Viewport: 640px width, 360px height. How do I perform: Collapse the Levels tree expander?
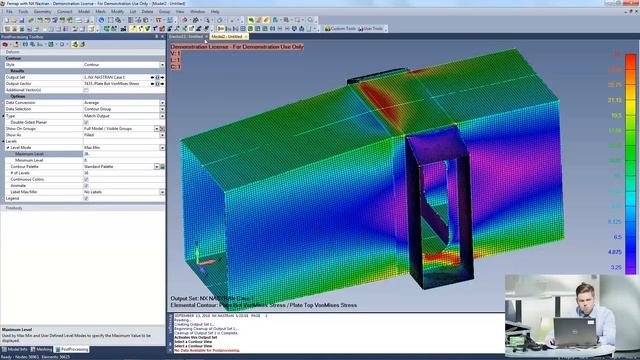coord(3,141)
